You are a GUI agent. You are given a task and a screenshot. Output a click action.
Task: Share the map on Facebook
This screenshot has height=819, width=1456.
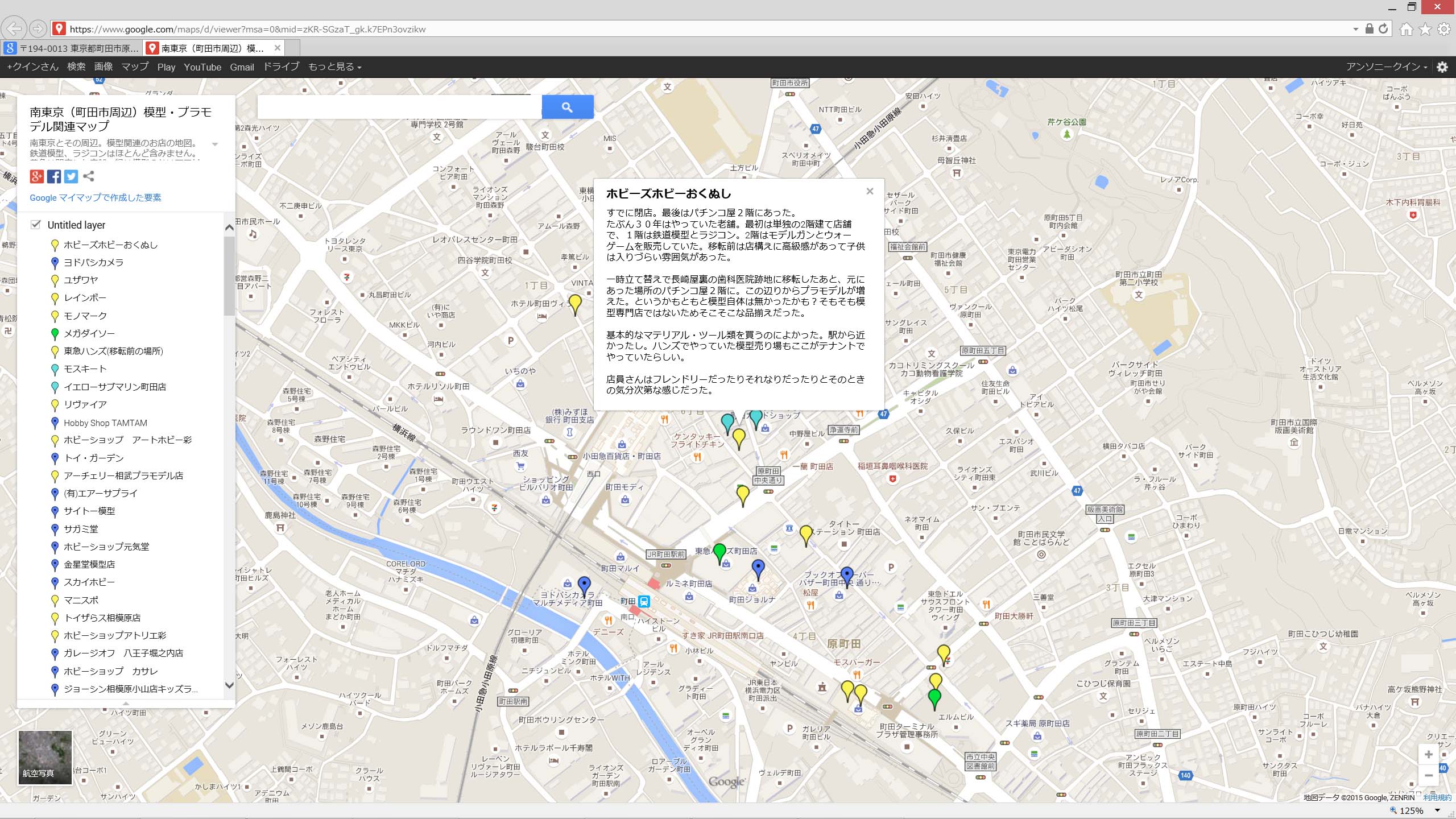tap(54, 176)
